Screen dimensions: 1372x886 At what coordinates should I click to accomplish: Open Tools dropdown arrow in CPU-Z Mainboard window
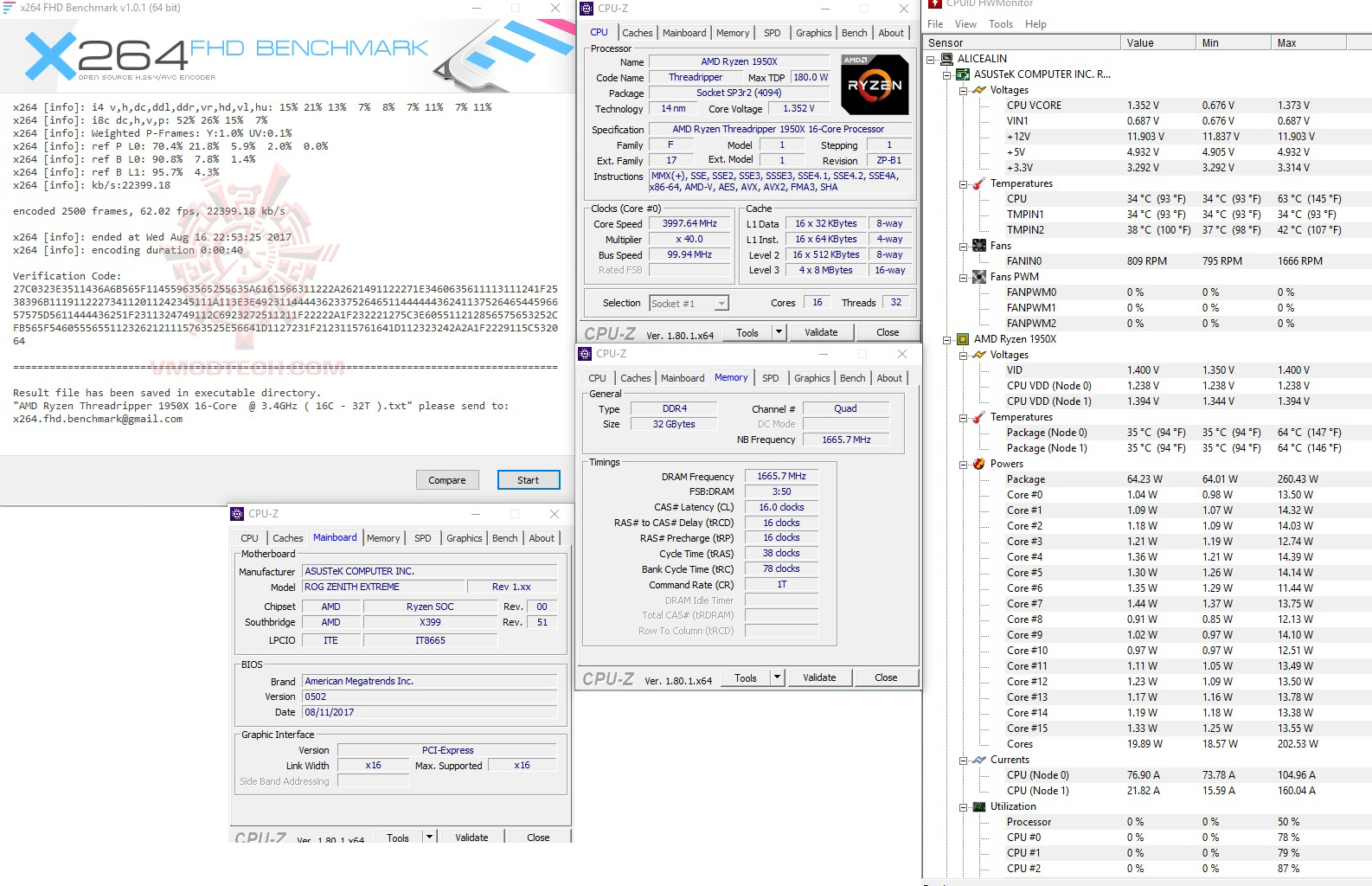(x=429, y=837)
